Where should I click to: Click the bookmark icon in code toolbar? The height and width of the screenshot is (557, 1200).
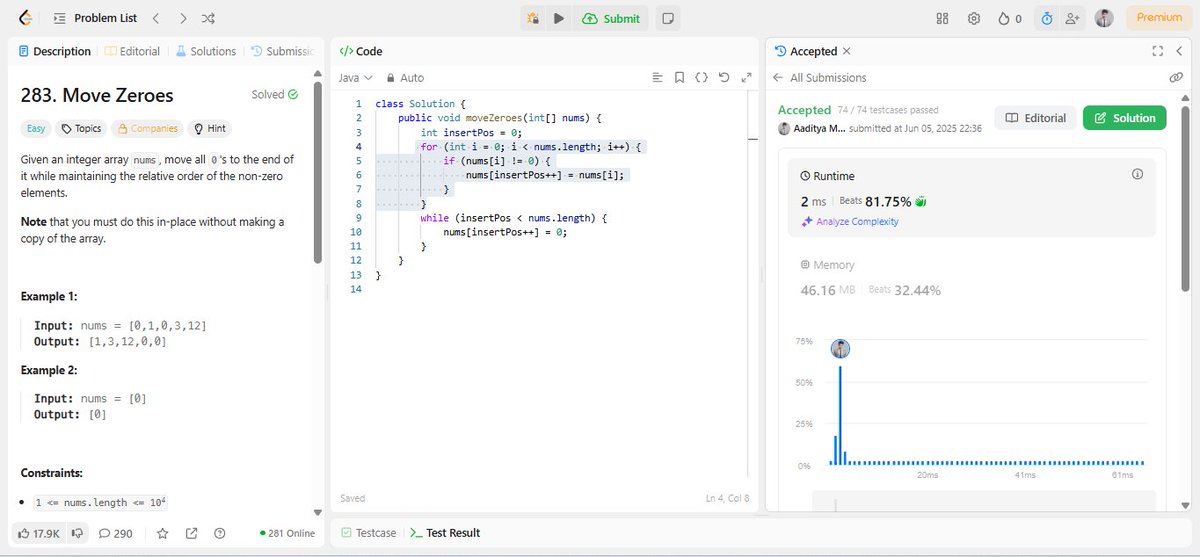[679, 77]
